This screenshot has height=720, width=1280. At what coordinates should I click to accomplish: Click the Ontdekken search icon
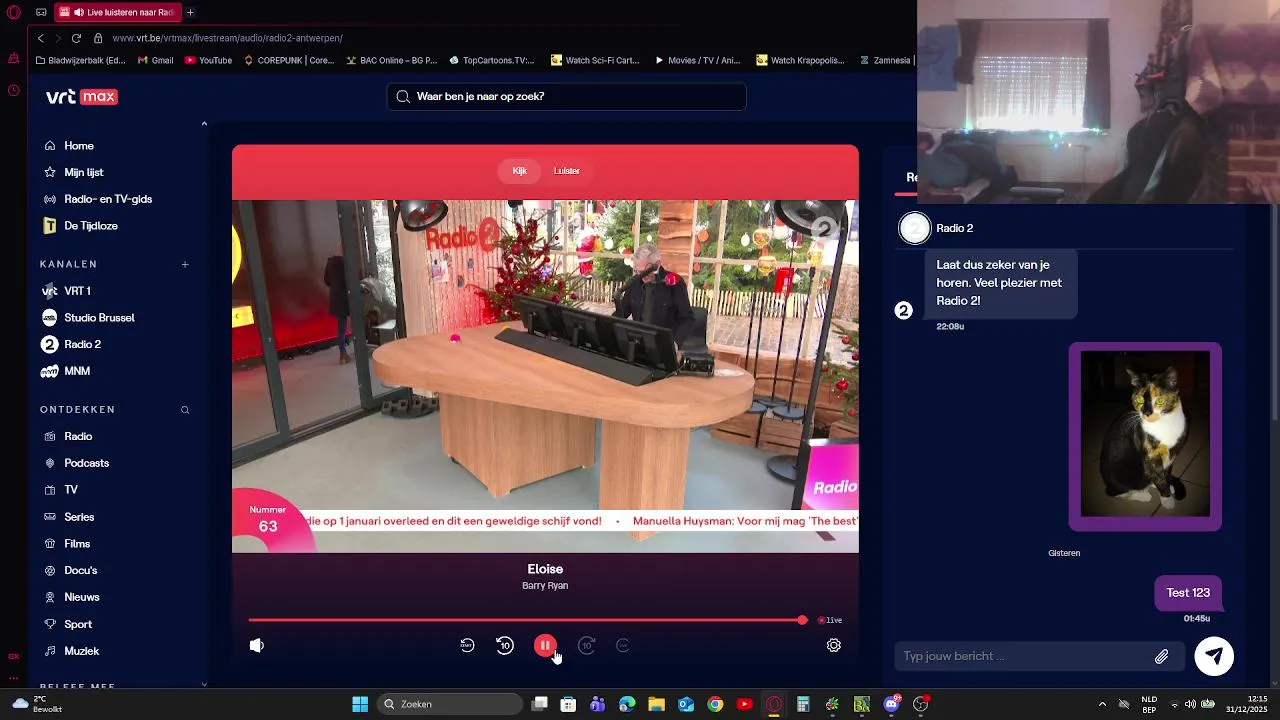(185, 410)
